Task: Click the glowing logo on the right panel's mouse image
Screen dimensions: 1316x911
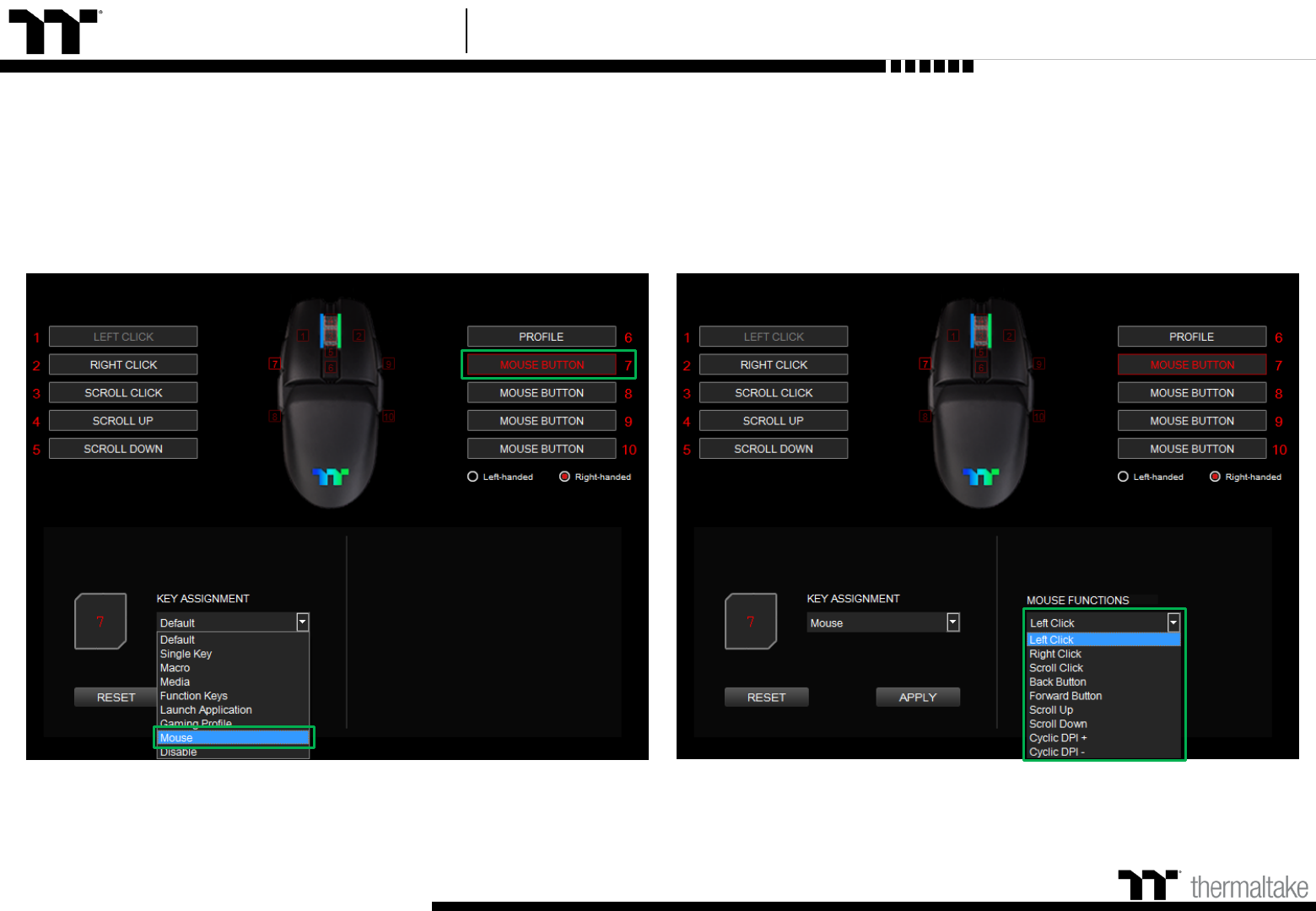Action: (981, 477)
